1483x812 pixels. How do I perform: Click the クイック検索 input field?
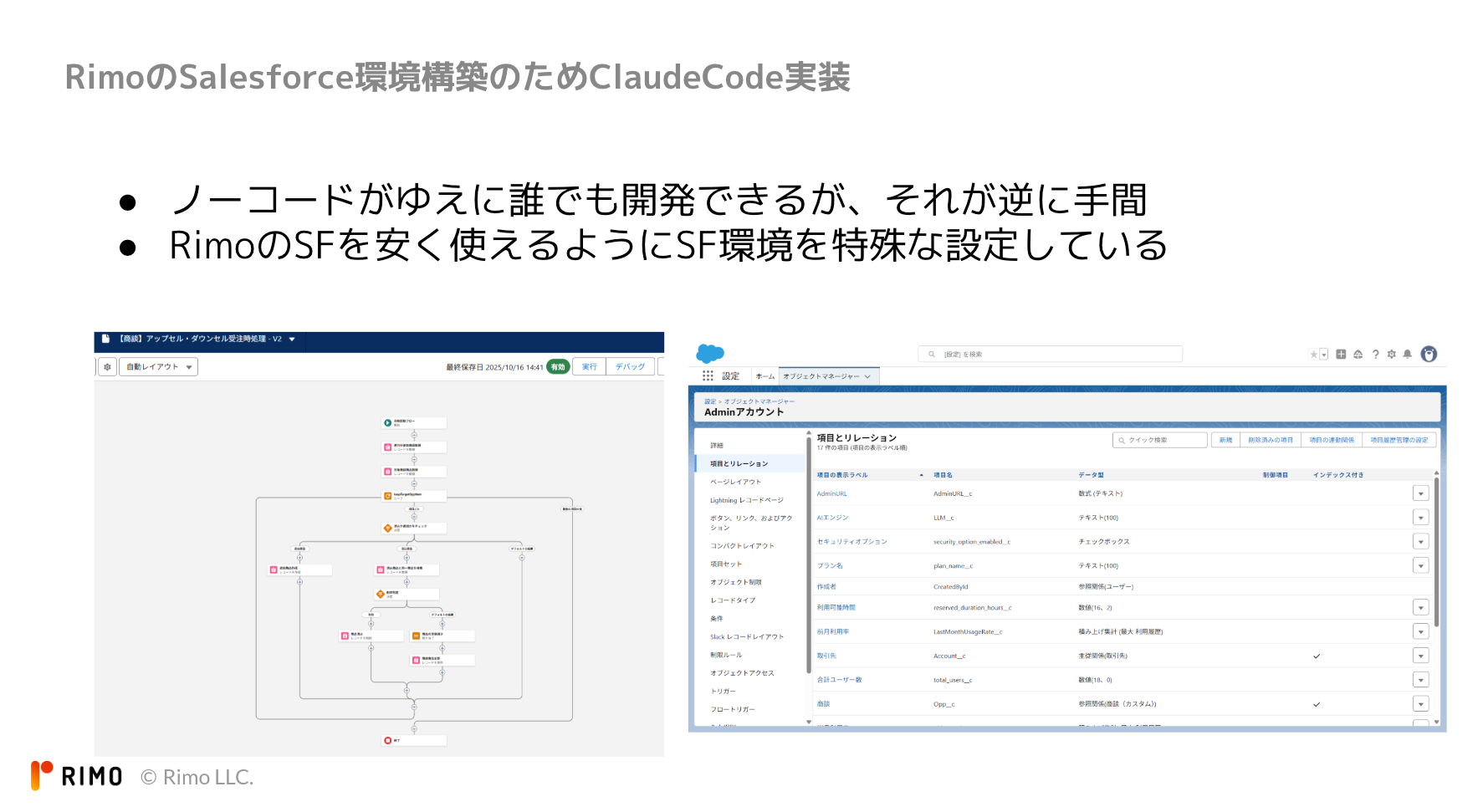[x=1161, y=440]
